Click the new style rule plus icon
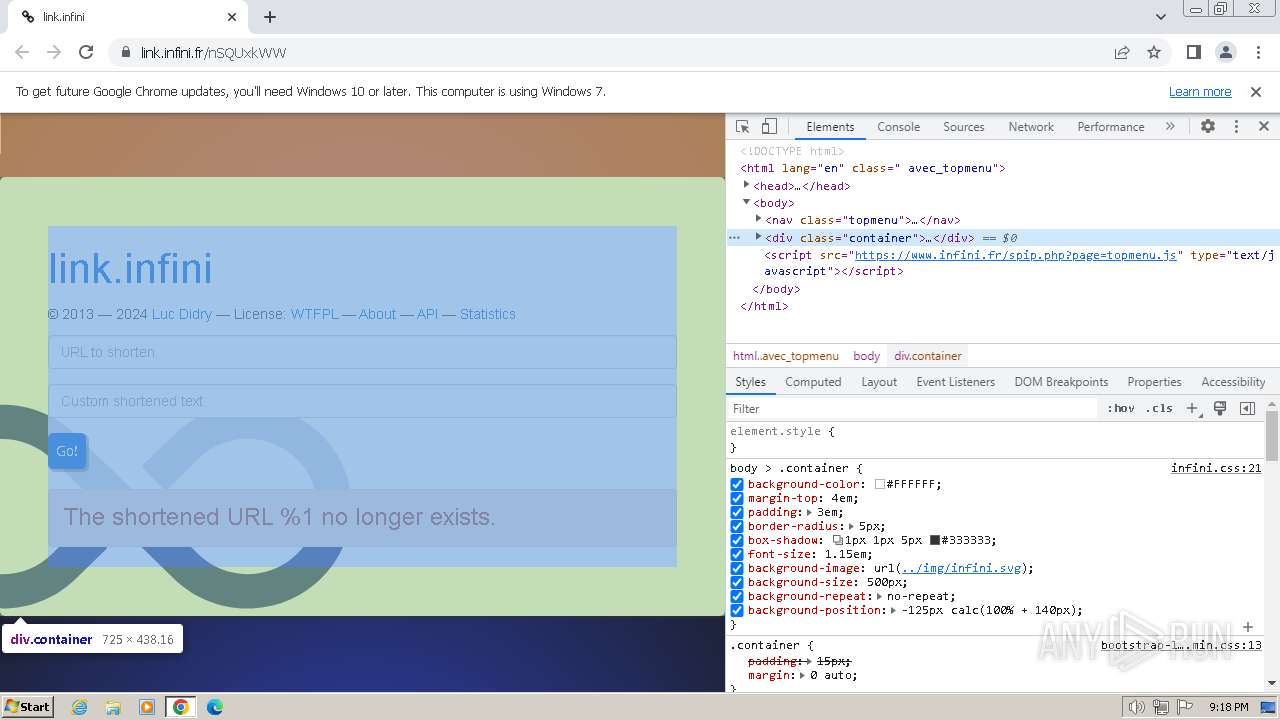Viewport: 1280px width, 720px height. tap(1193, 408)
